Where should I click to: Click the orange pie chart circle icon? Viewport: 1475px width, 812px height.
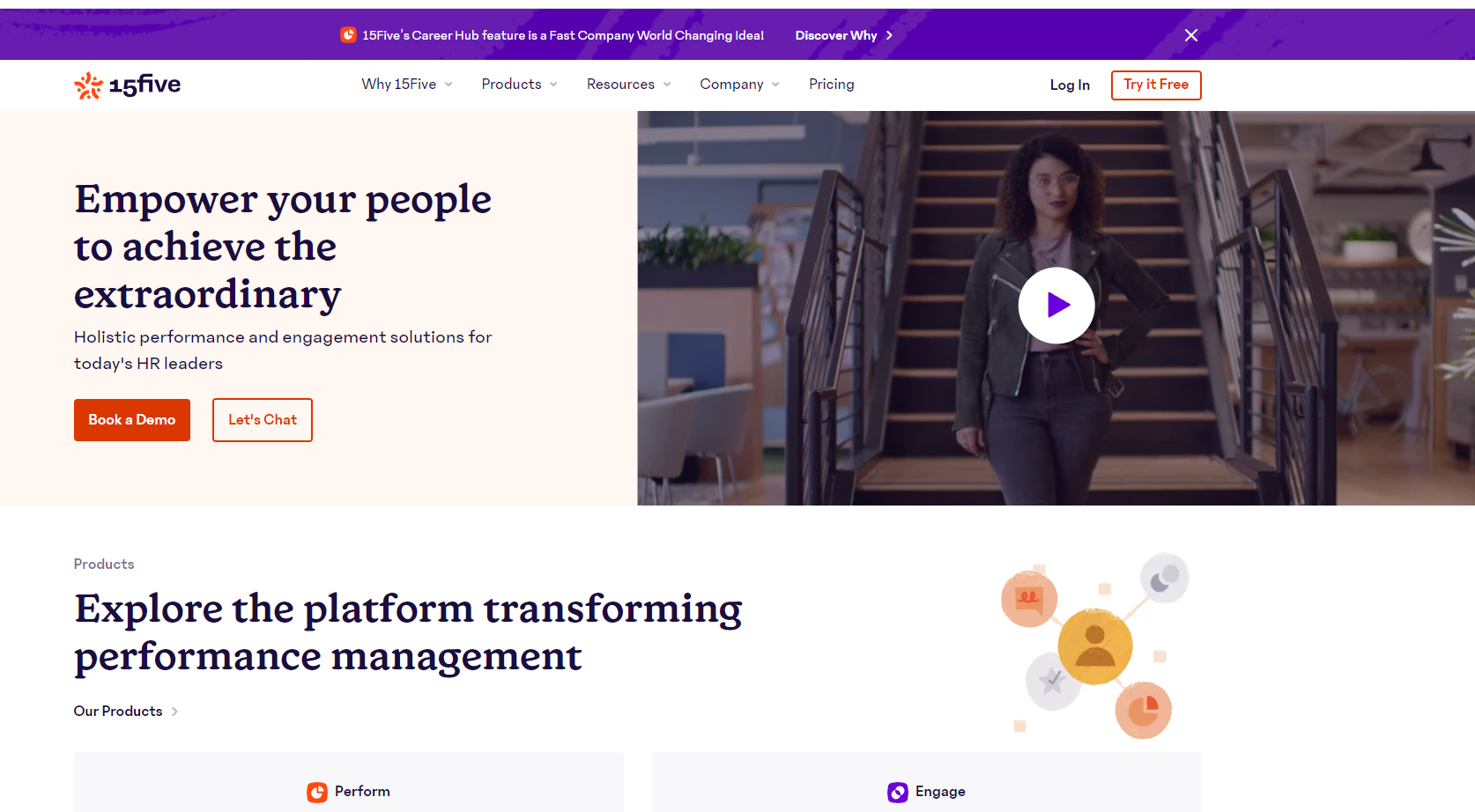[1144, 710]
